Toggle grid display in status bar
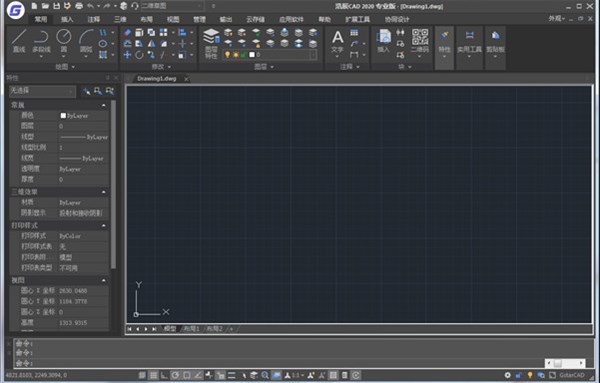The width and height of the screenshot is (600, 383). [153, 375]
